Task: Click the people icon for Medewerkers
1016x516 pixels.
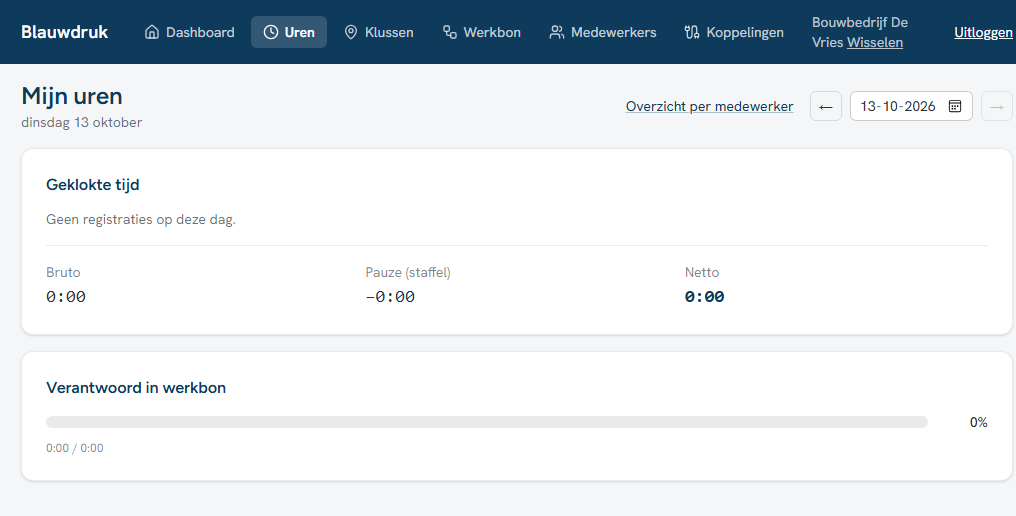Action: point(557,32)
